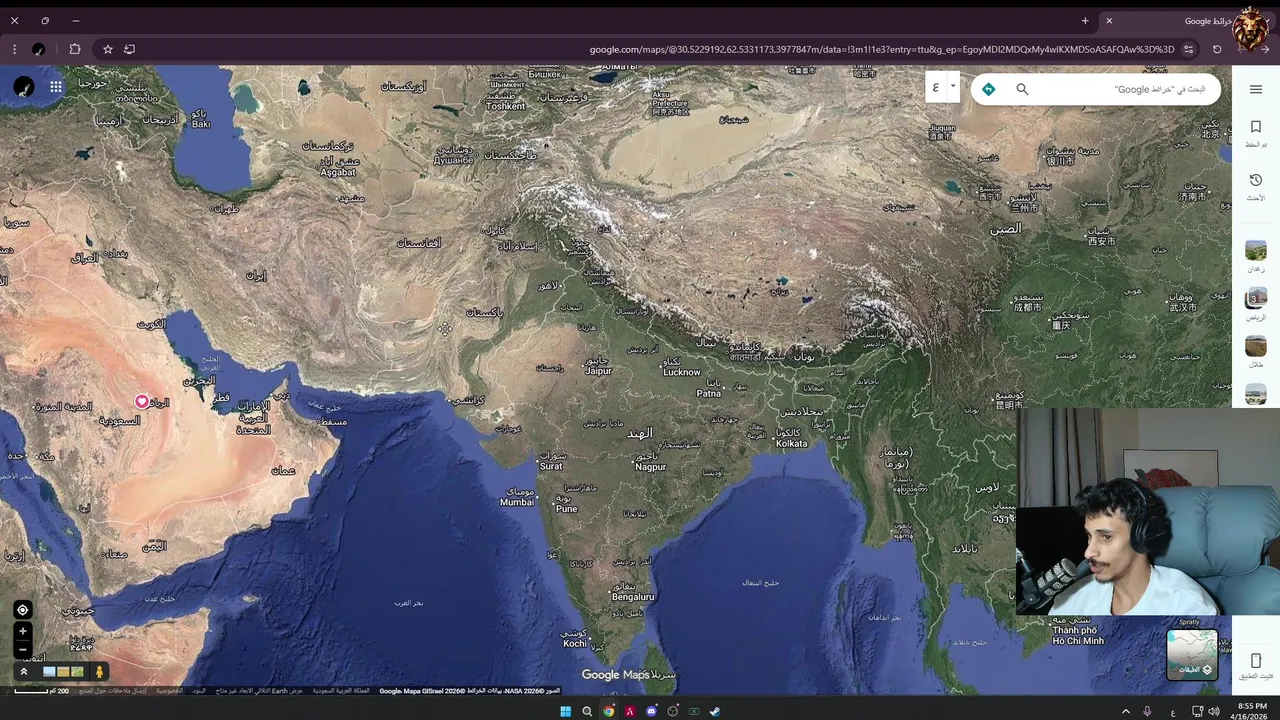
Task: Open Steam from the taskbar
Action: (714, 711)
